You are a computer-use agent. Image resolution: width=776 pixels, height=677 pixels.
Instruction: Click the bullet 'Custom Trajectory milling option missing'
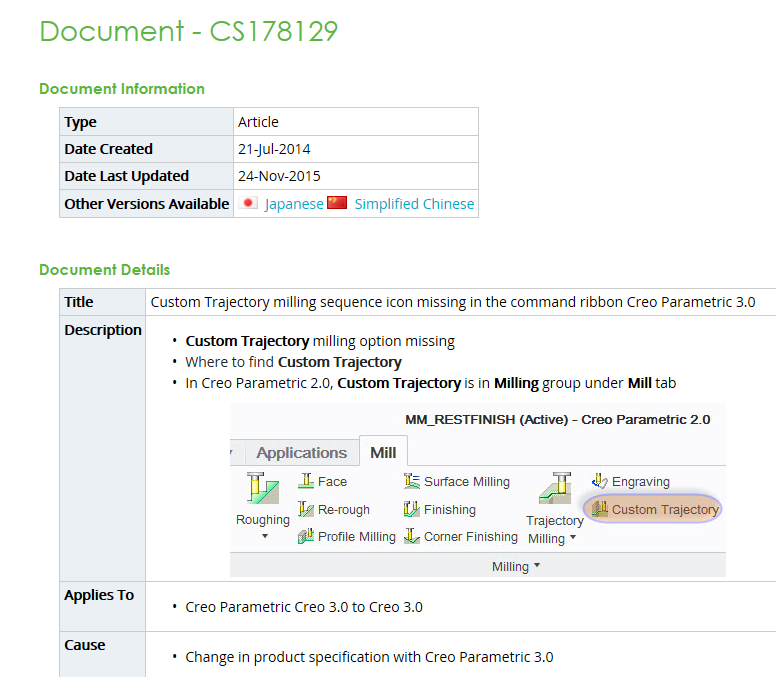(320, 341)
